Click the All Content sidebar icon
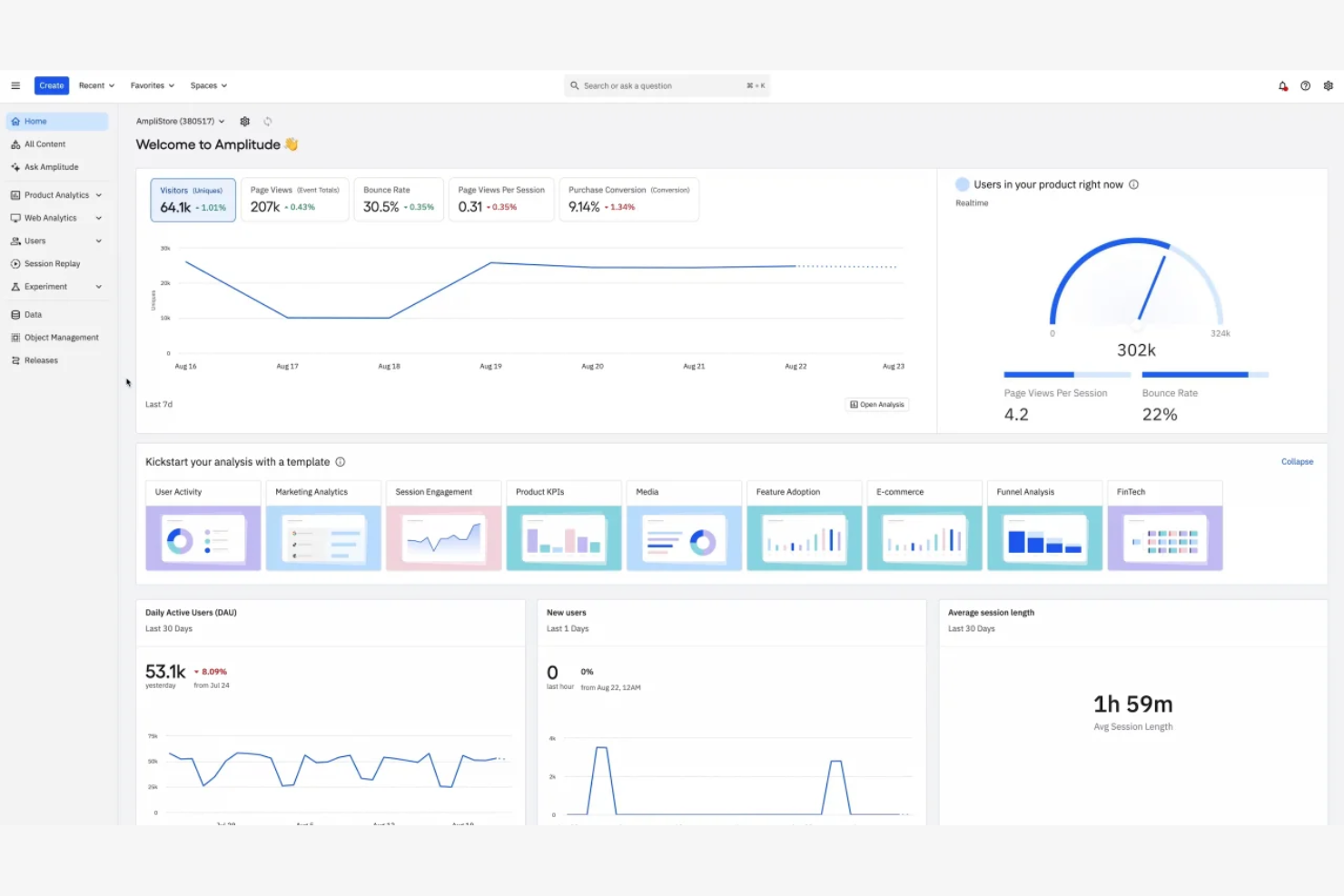The height and width of the screenshot is (896, 1344). pos(15,144)
